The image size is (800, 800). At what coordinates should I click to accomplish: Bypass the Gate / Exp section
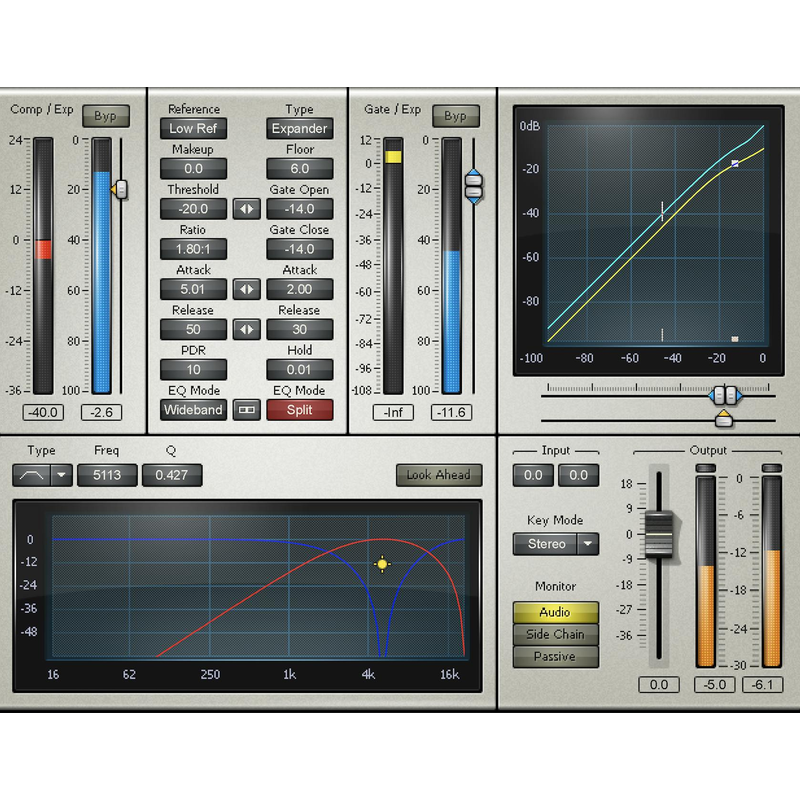456,116
